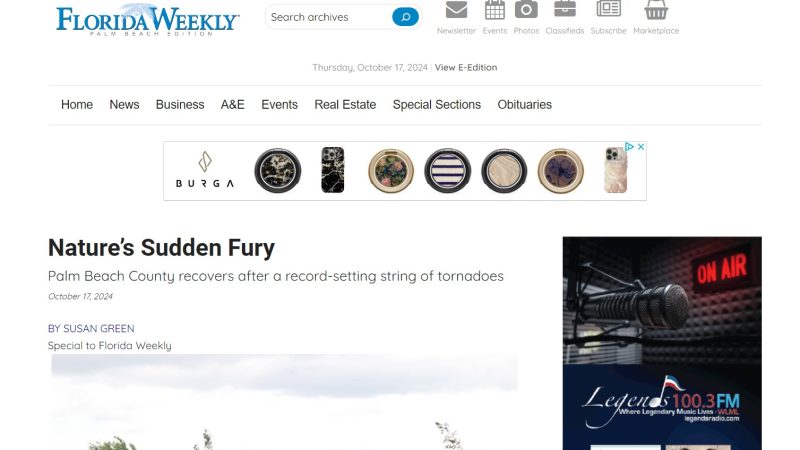This screenshot has height=450, width=800.
Task: Click the Florida Weekly logo
Action: point(147,20)
